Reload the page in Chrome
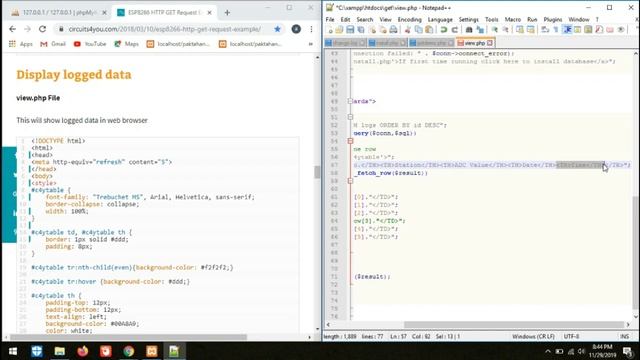The height and width of the screenshot is (360, 640). point(42,29)
